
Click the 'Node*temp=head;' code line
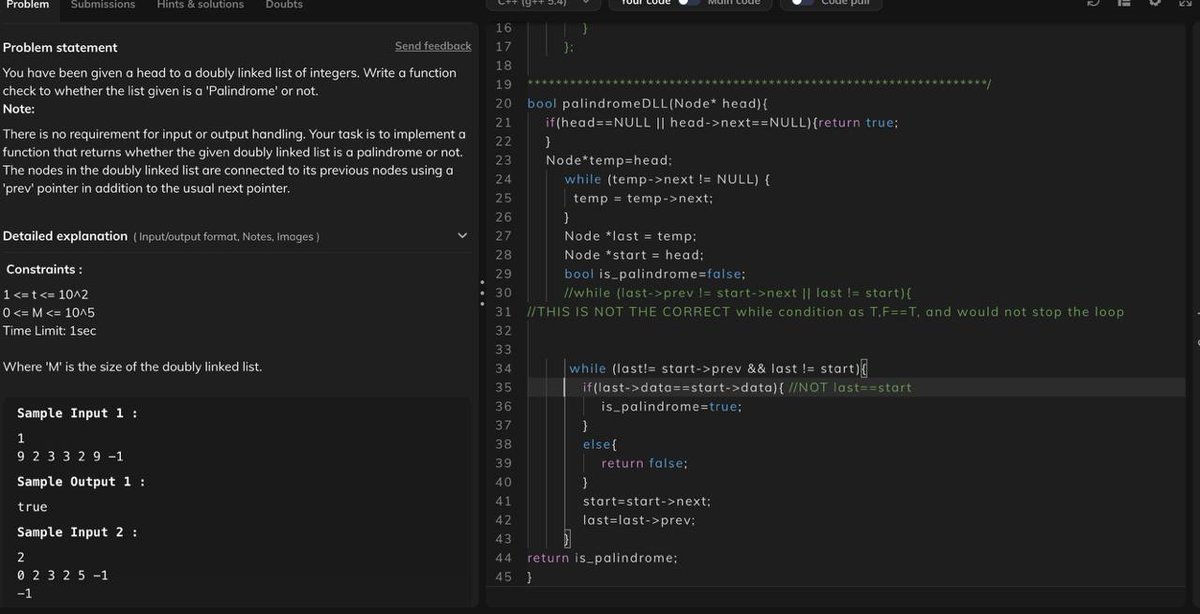click(609, 160)
